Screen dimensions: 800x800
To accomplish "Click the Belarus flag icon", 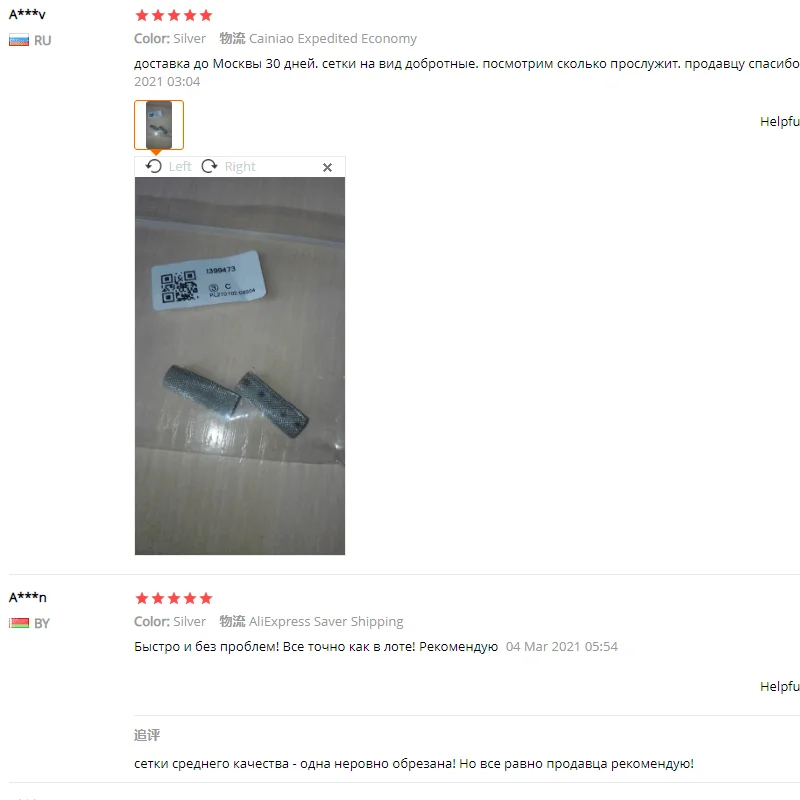I will (19, 623).
